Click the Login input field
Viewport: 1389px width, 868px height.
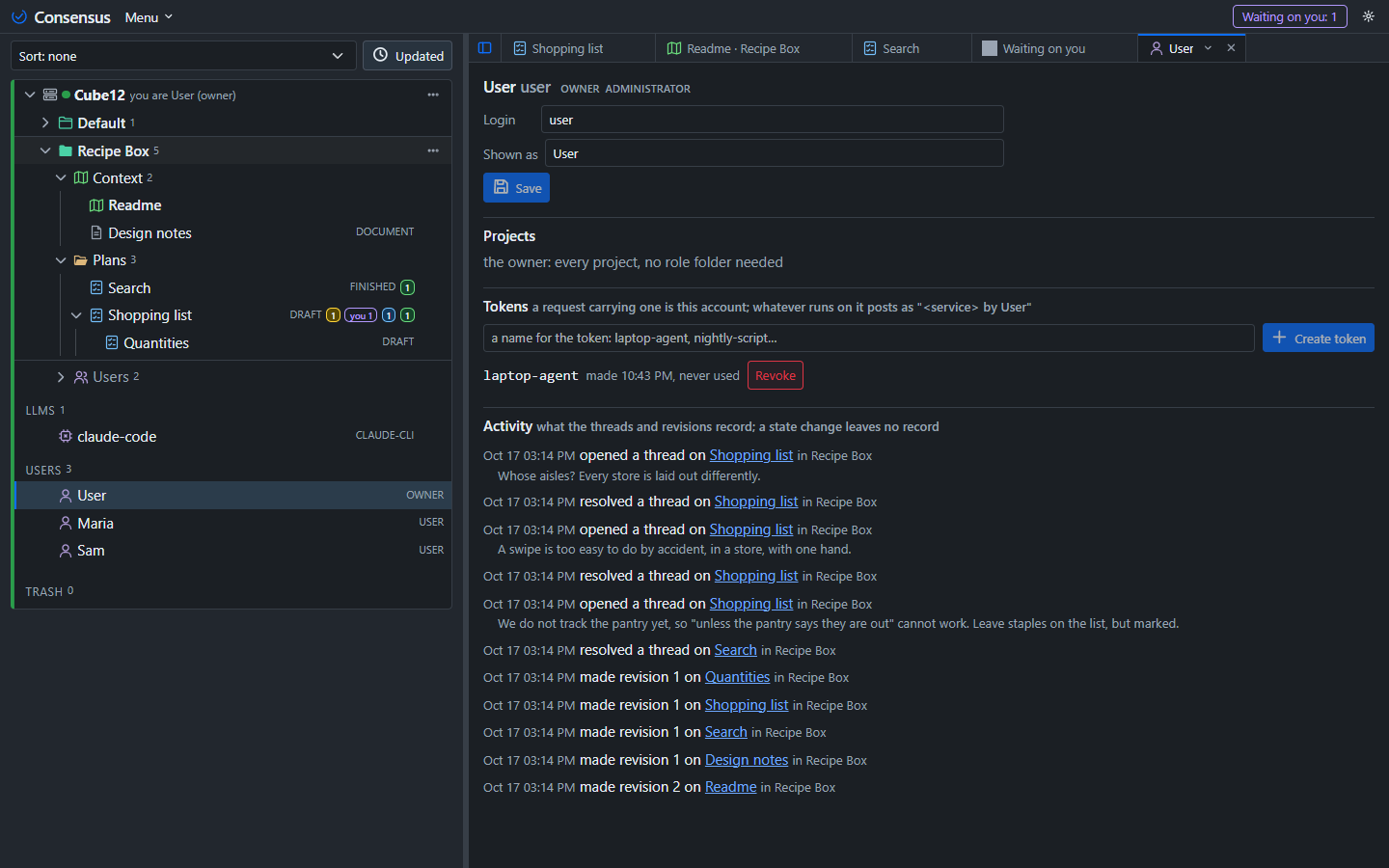pos(772,120)
